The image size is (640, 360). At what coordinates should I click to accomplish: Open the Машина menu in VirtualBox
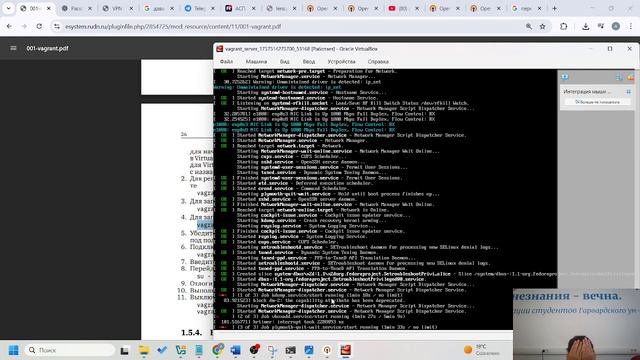(x=256, y=62)
